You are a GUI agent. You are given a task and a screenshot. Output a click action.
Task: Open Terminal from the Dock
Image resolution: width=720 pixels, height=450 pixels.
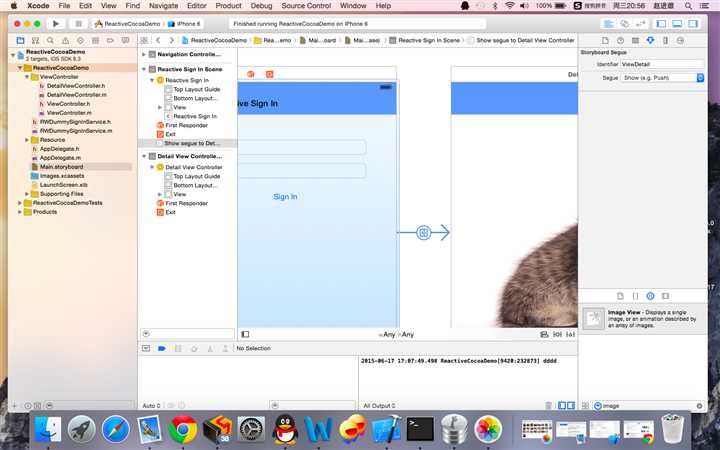point(420,429)
